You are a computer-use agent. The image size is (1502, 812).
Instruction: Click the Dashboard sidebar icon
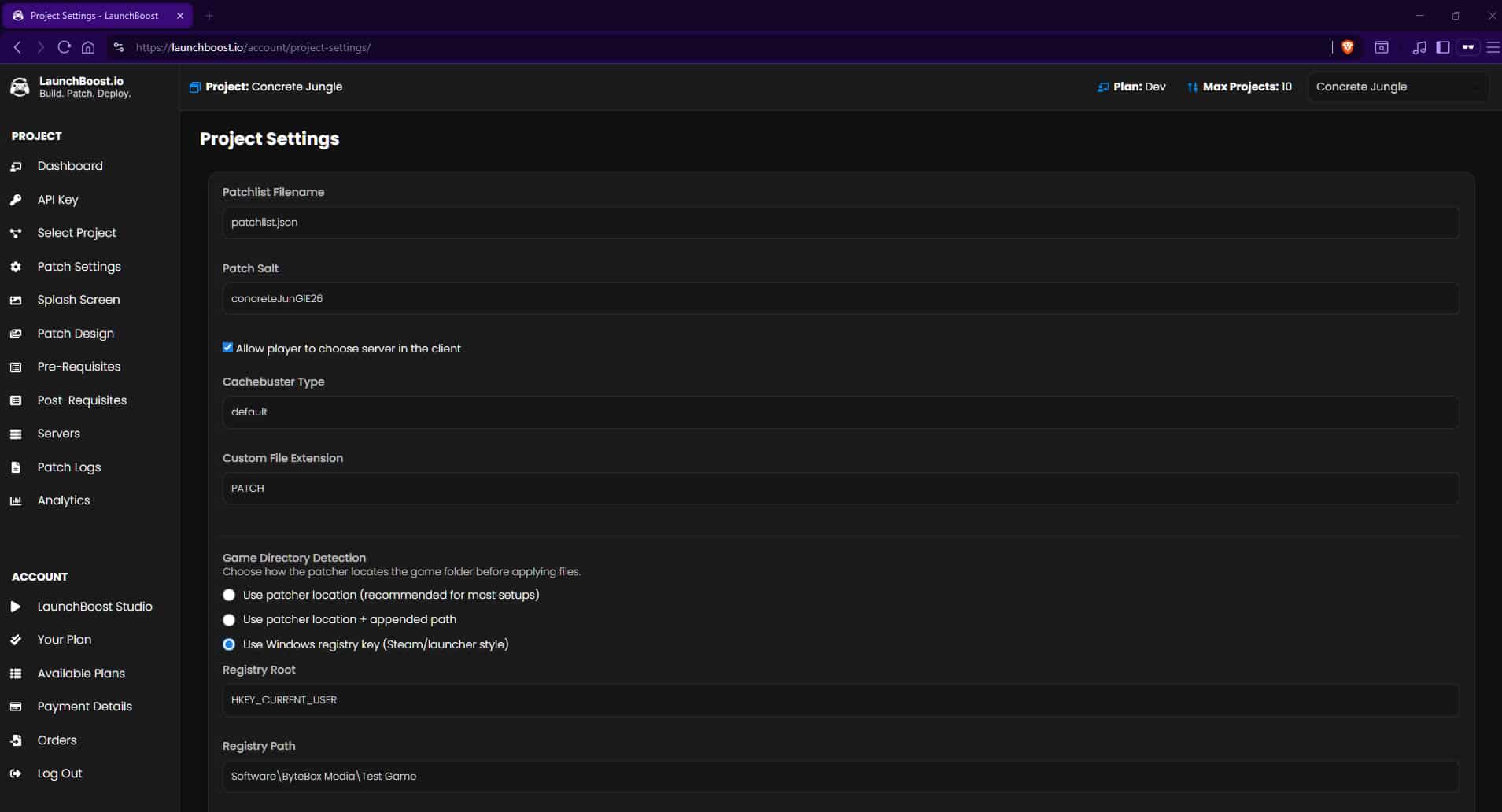point(16,166)
